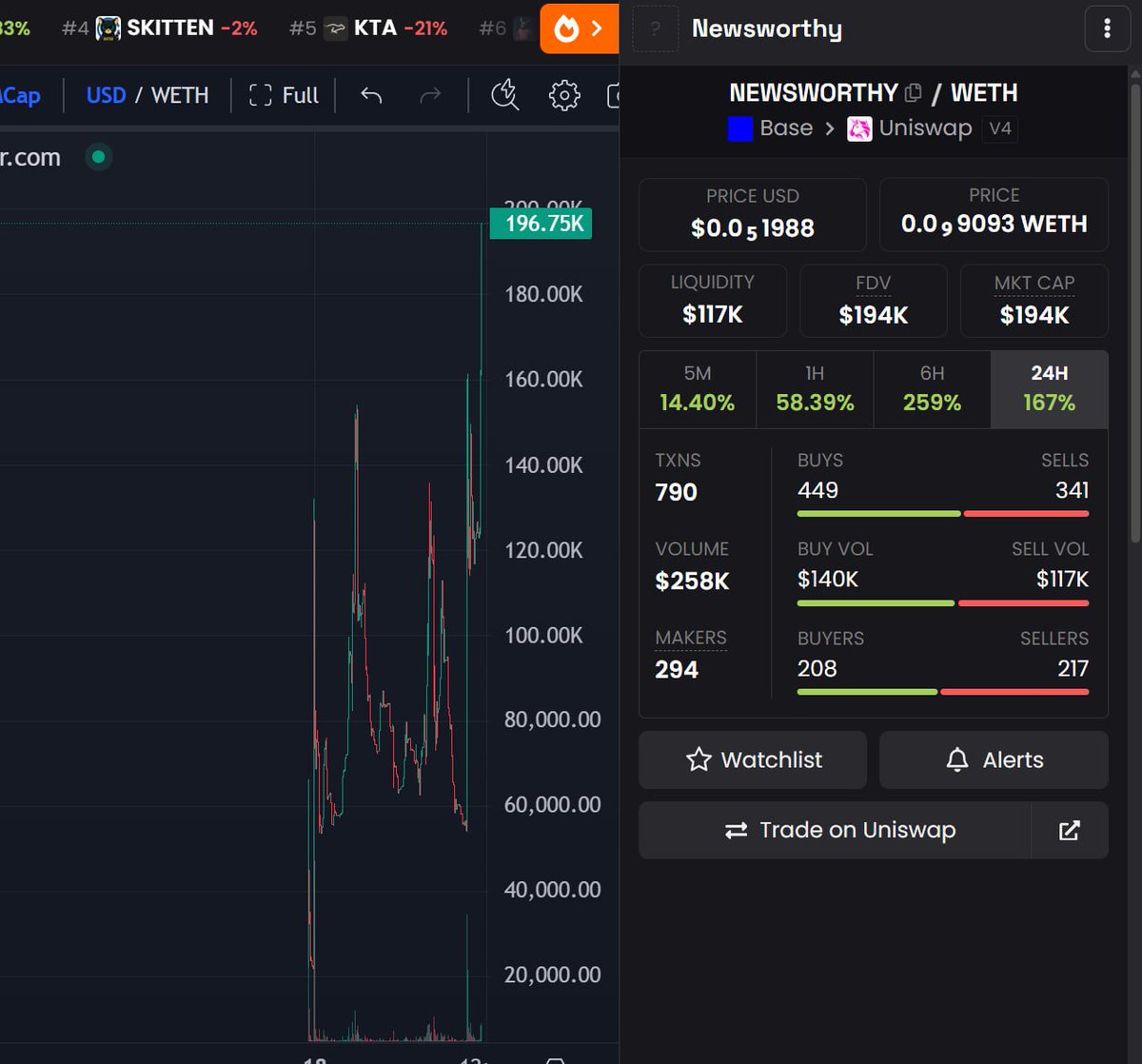This screenshot has height=1064, width=1142.
Task: Copy the NEWSWORTHY token address
Action: click(914, 93)
